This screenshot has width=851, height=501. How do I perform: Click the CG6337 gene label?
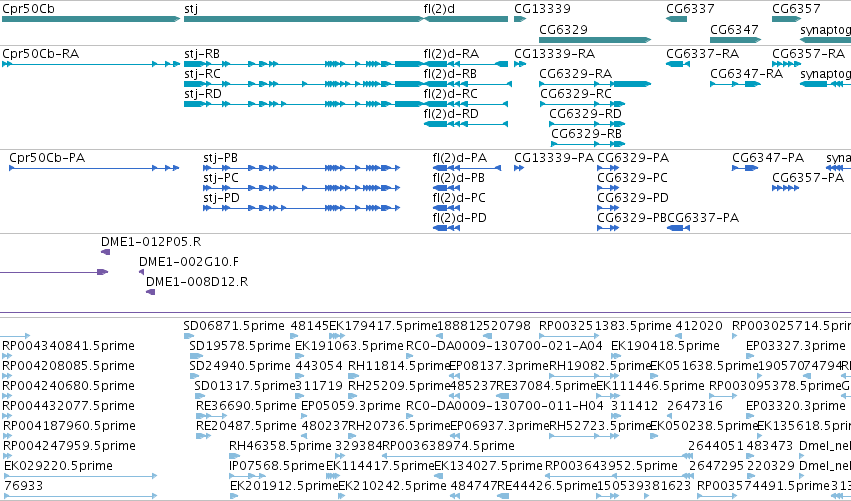click(690, 9)
